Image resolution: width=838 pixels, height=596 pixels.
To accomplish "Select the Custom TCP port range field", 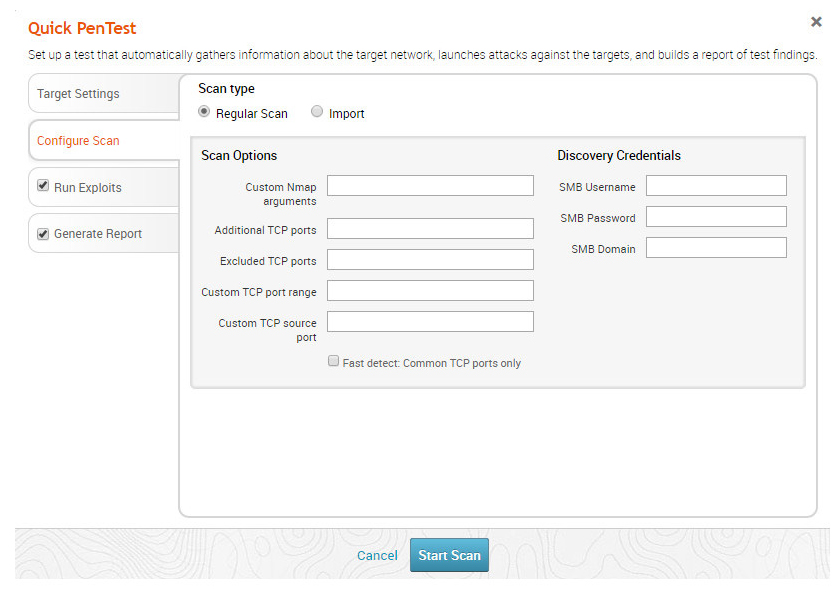I will [x=430, y=291].
